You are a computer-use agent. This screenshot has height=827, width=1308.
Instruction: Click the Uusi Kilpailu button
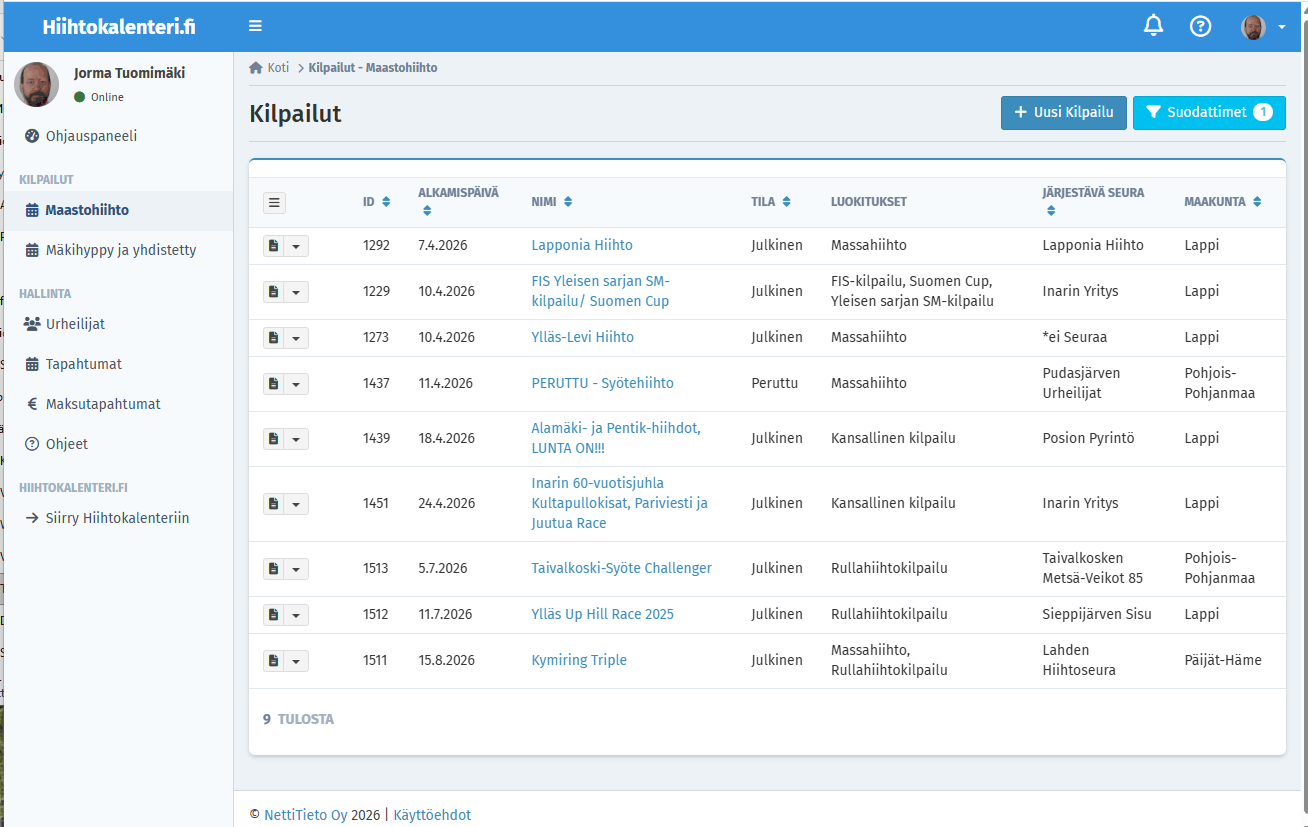[1064, 113]
